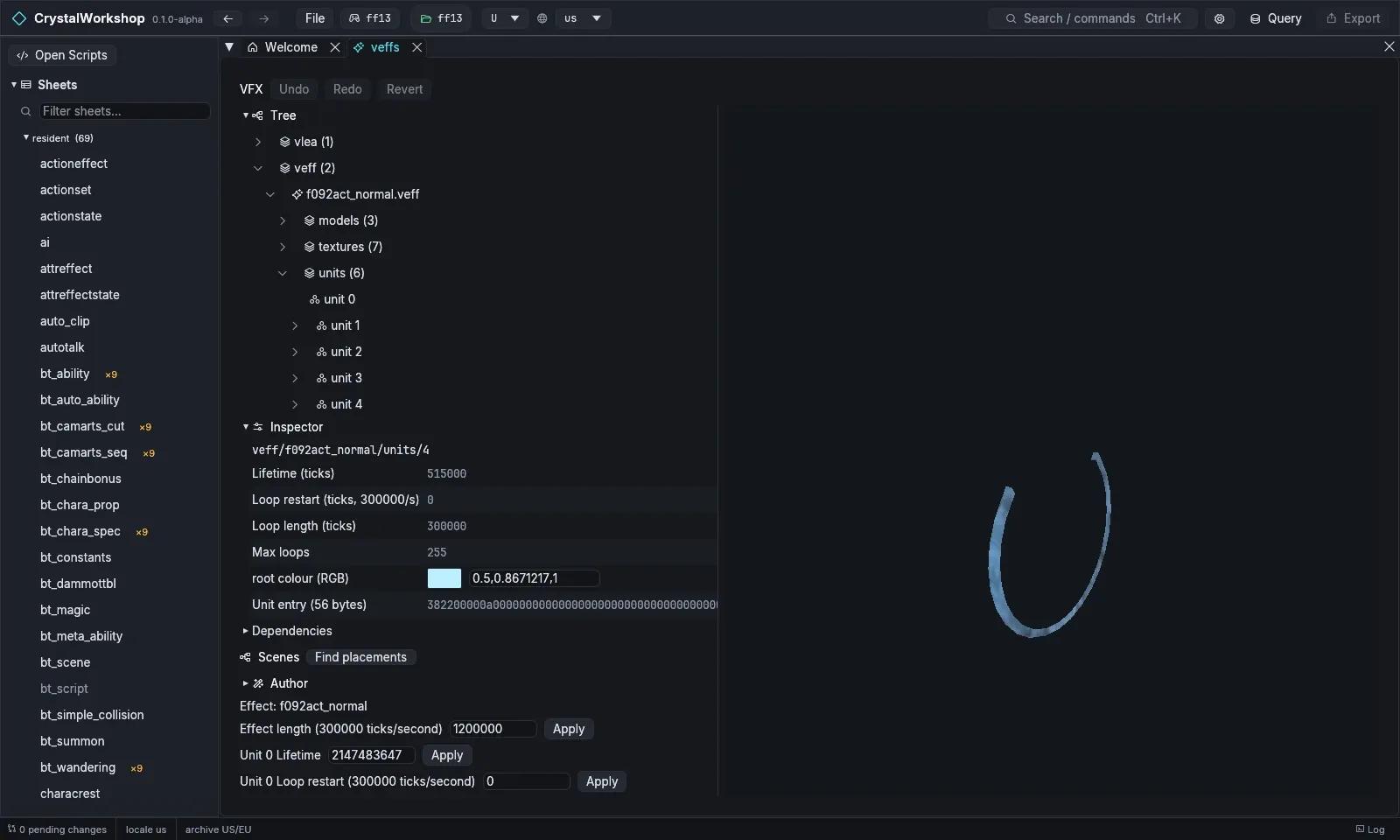This screenshot has width=1400, height=840.
Task: Expand unit 2 chevron
Action: [x=295, y=352]
